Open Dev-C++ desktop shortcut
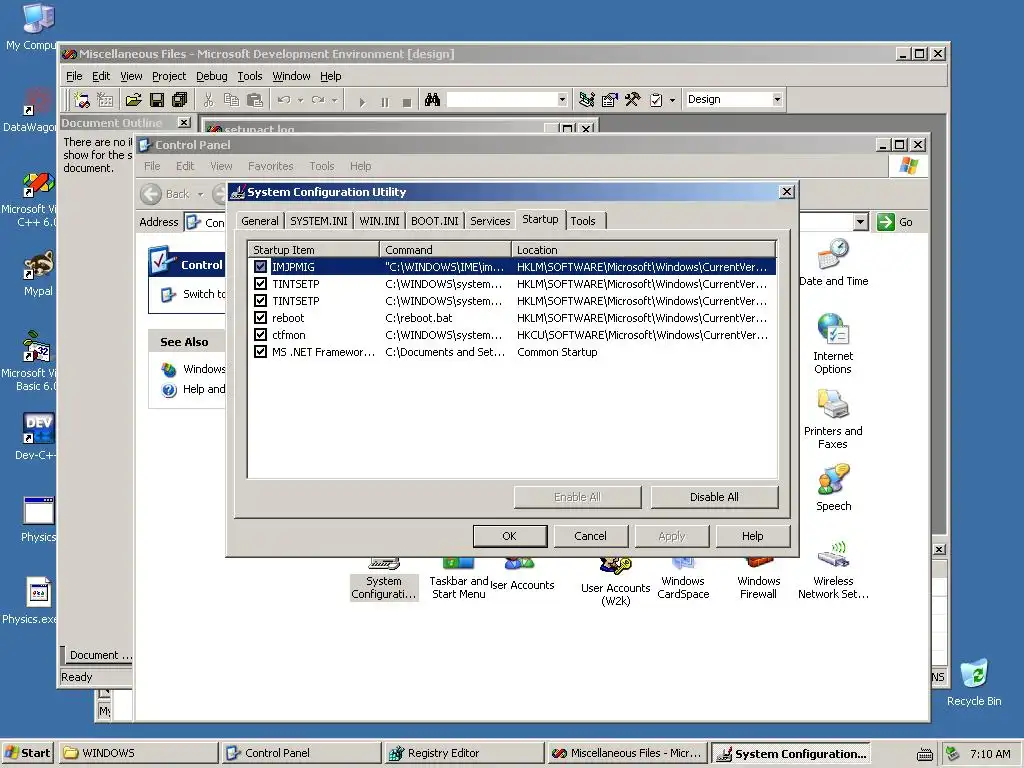This screenshot has height=768, width=1024. [37, 436]
